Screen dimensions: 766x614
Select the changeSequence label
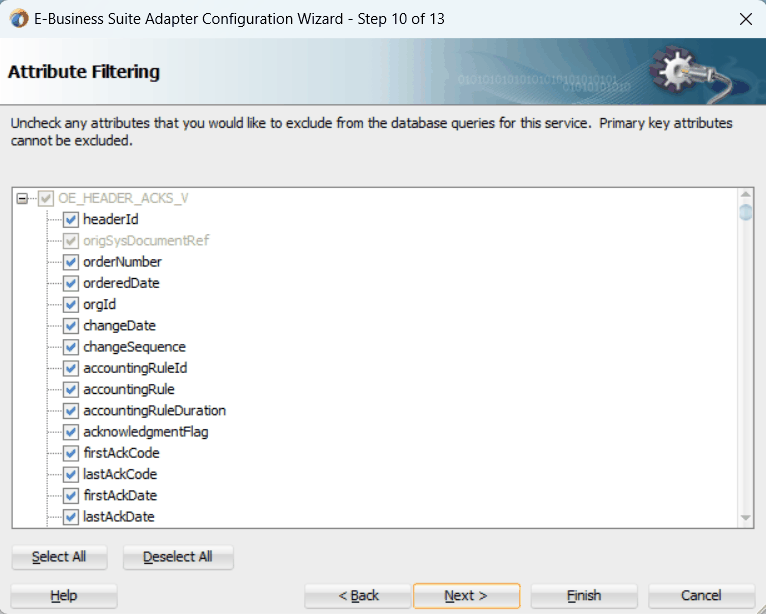[x=134, y=347]
